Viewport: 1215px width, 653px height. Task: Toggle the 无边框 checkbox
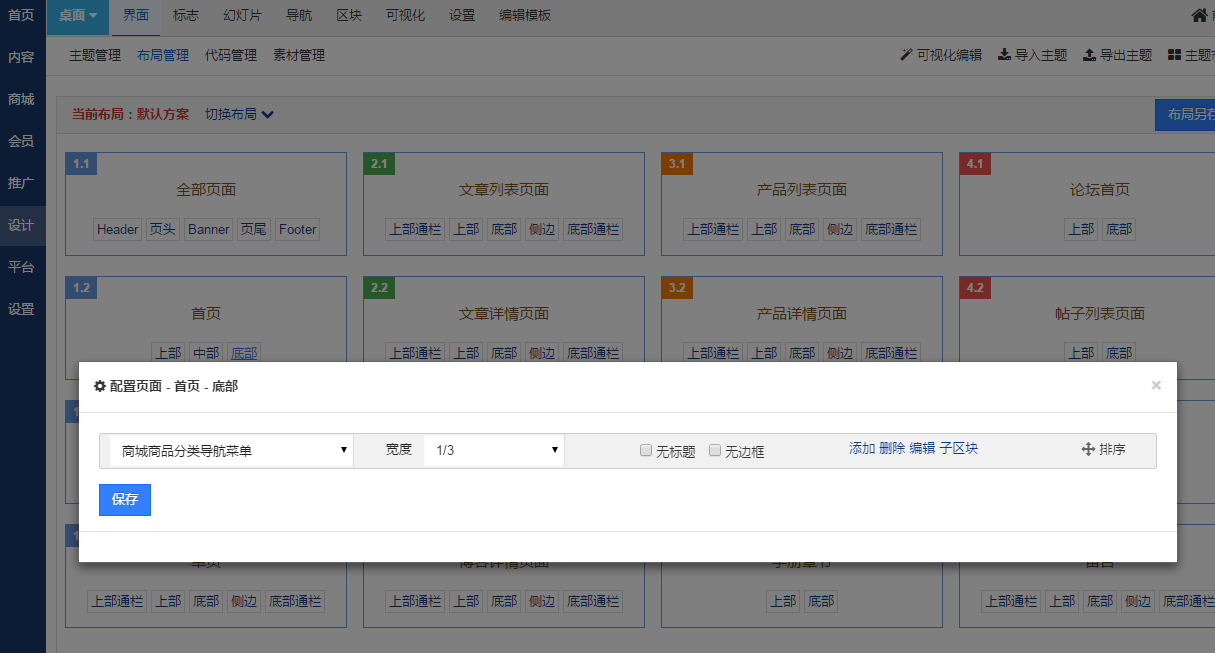coord(715,450)
